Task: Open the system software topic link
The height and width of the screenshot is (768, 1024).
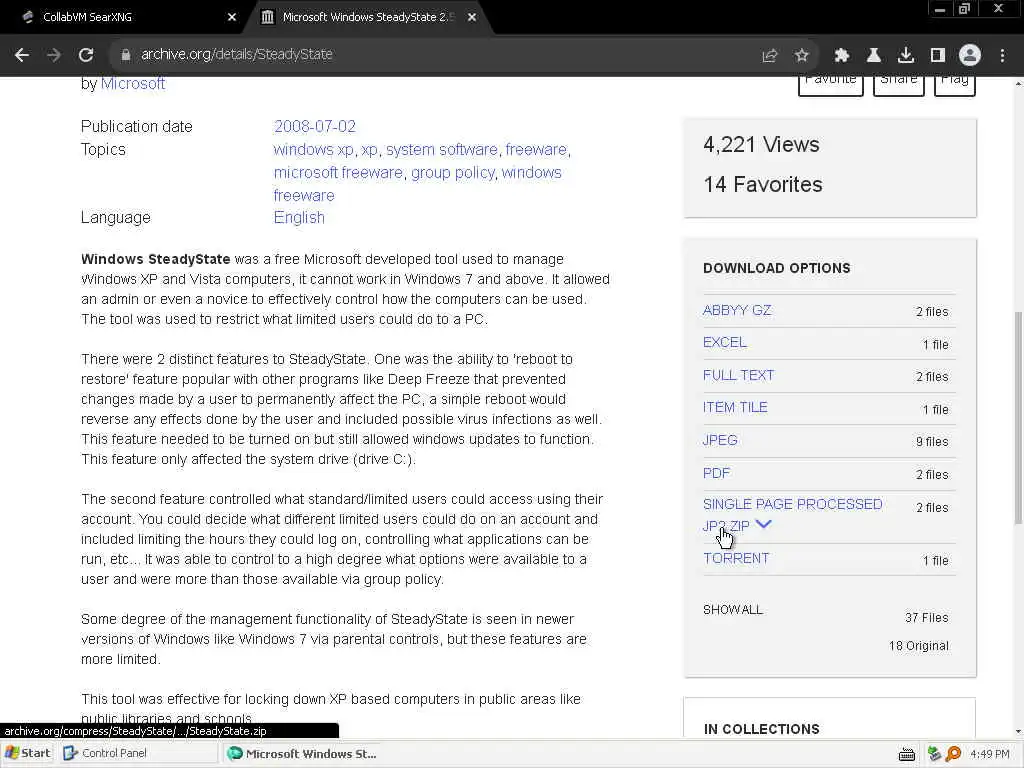Action: pyautogui.click(x=441, y=150)
